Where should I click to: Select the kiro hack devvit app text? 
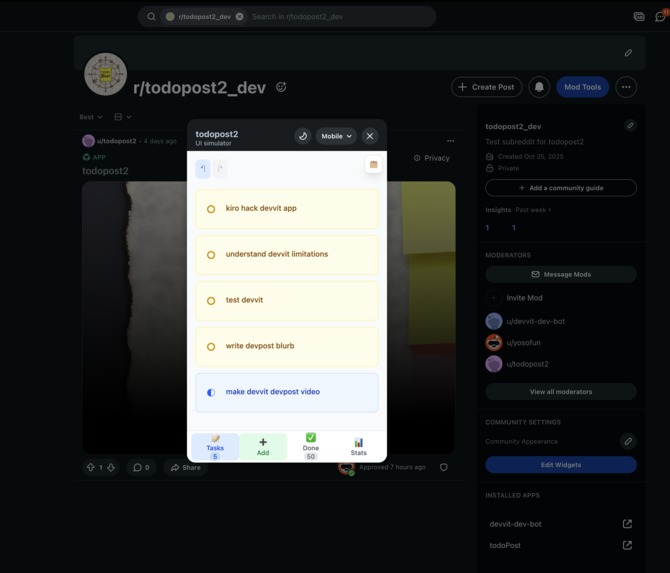click(x=261, y=208)
